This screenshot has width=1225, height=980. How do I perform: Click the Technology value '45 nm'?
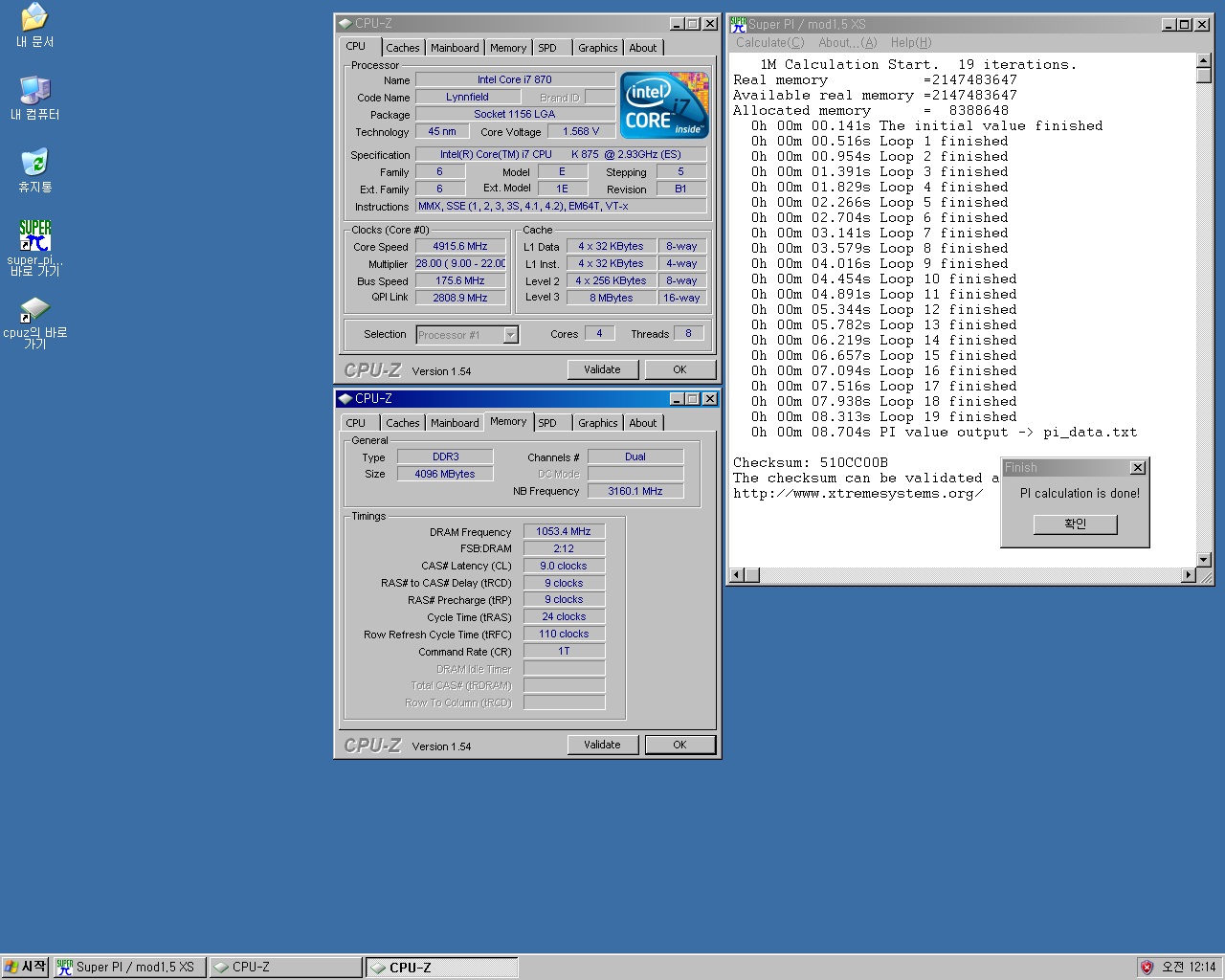click(441, 131)
